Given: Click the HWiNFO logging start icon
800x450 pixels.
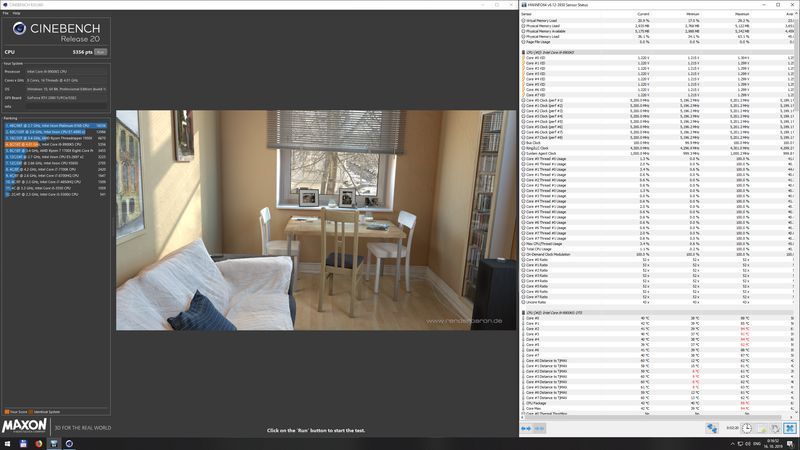Looking at the screenshot, I should tap(762, 429).
